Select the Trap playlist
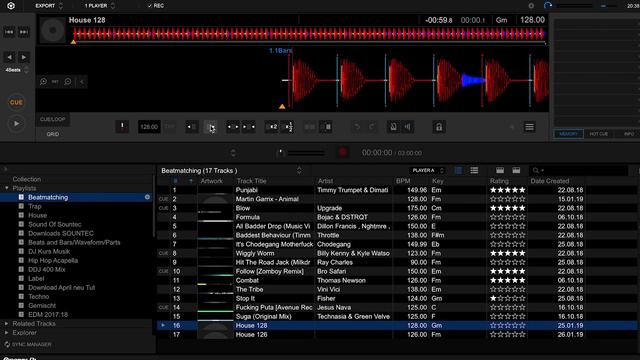The height and width of the screenshot is (360, 640). (x=35, y=206)
